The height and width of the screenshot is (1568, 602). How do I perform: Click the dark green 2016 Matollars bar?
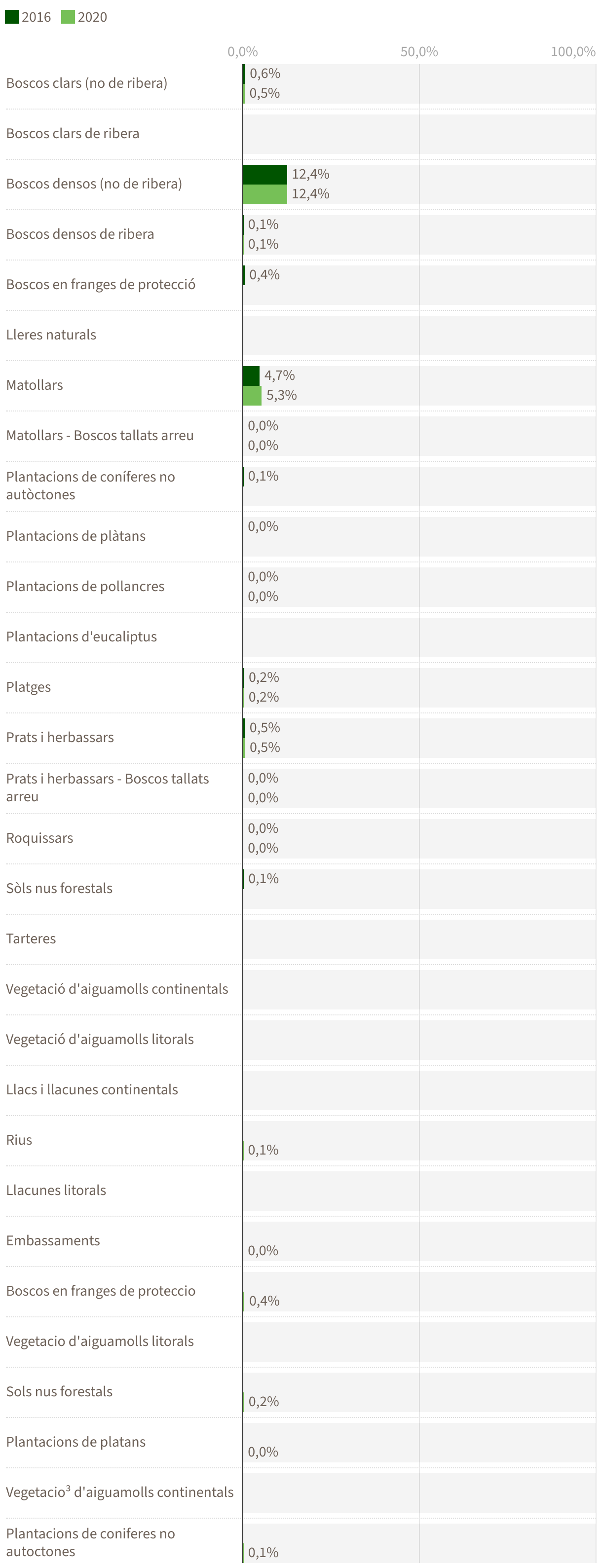(251, 375)
